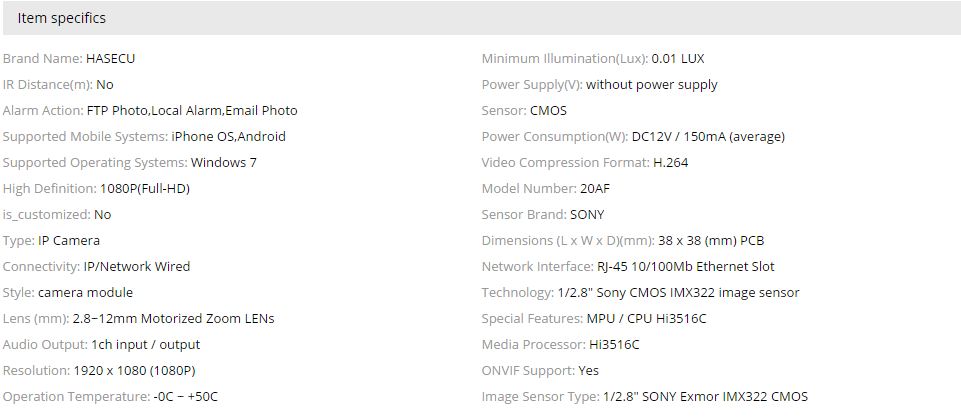Select the IP/Network Wired connectivity value
961x418 pixels.
[x=137, y=267]
